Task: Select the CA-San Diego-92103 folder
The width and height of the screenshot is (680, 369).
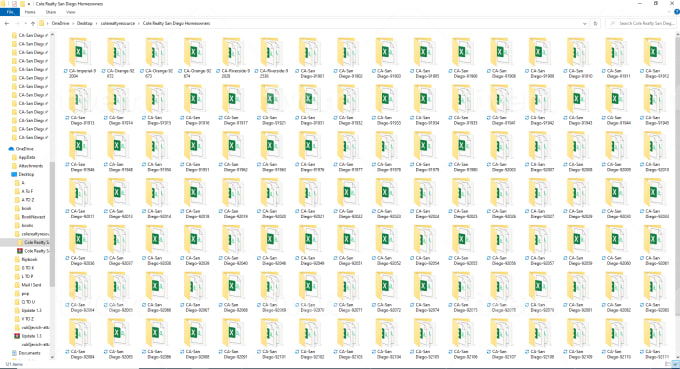Action: click(349, 340)
